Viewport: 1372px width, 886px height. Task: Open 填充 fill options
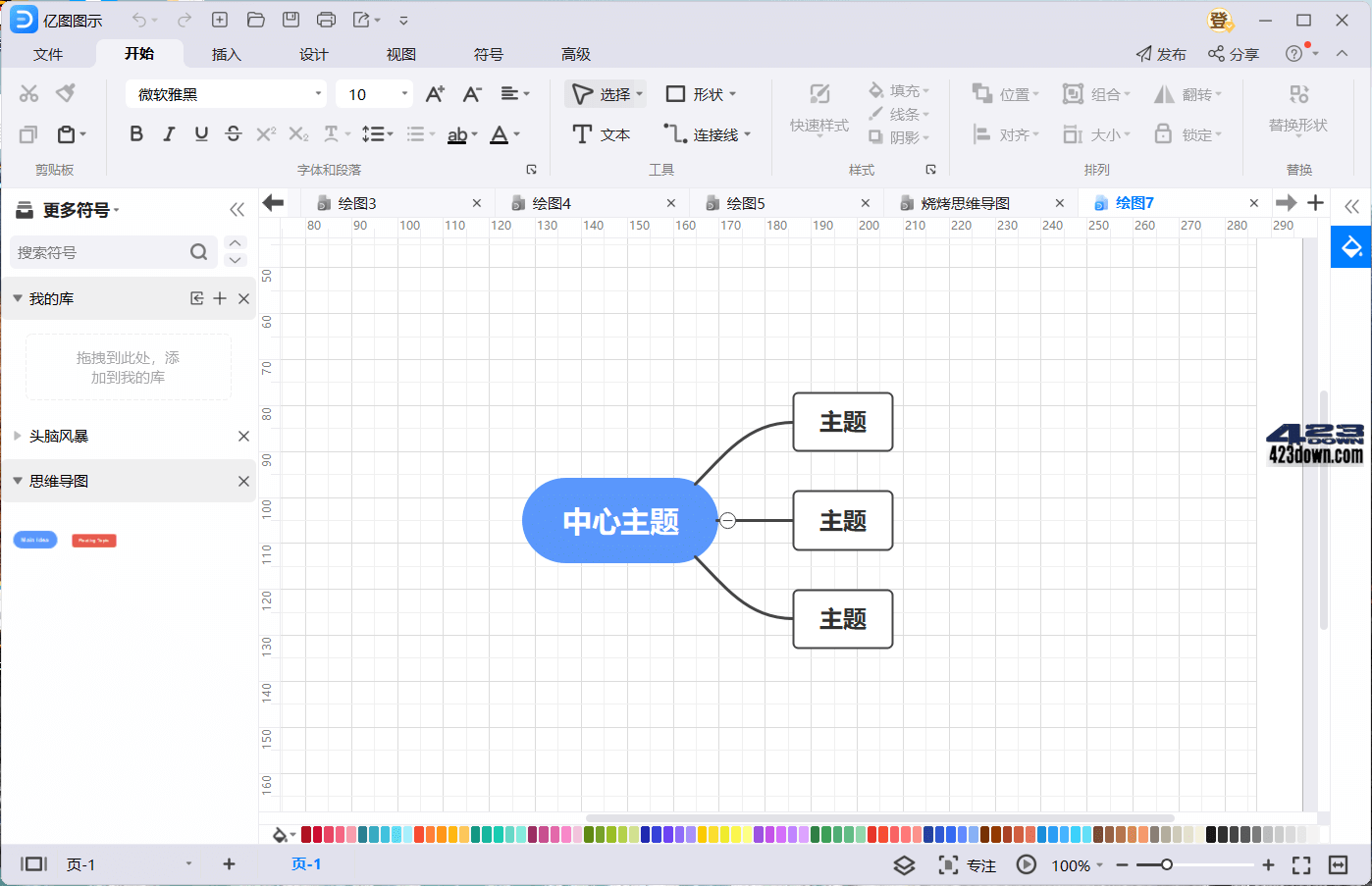pyautogui.click(x=899, y=91)
